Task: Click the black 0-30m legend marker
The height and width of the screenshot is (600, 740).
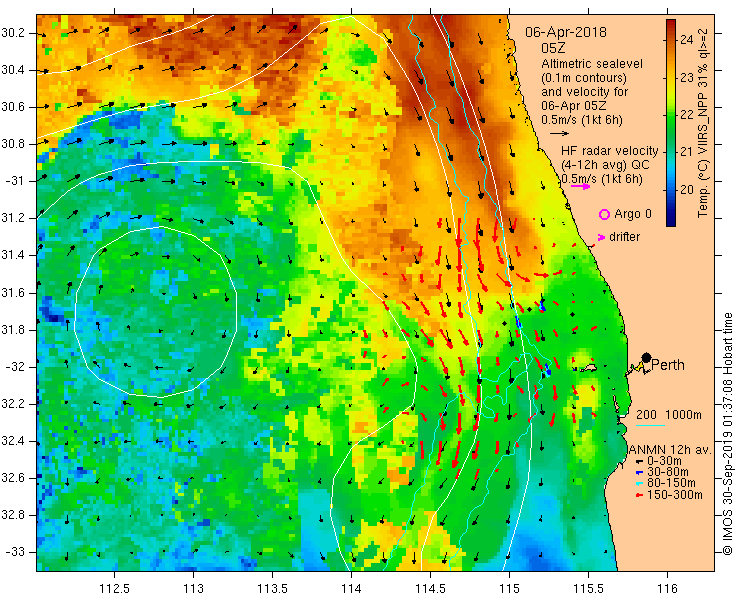Action: tap(639, 461)
